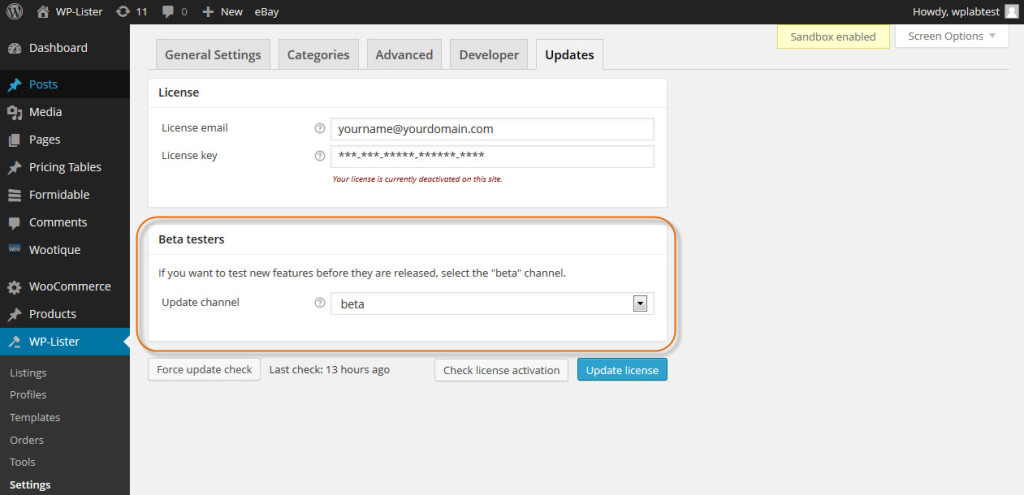Click the Force update check button
The image size is (1024, 495).
[x=204, y=370]
